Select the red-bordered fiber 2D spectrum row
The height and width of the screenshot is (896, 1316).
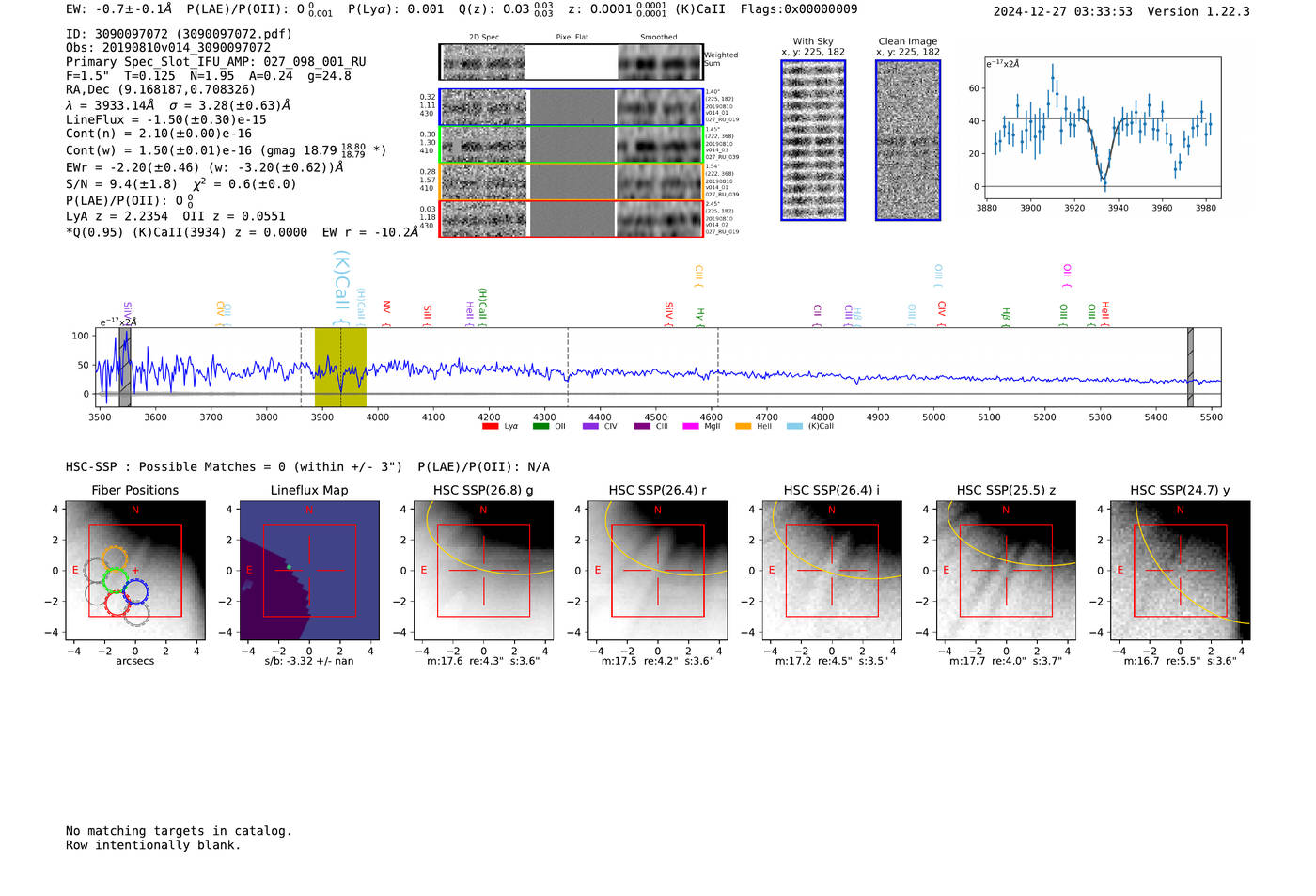point(571,219)
